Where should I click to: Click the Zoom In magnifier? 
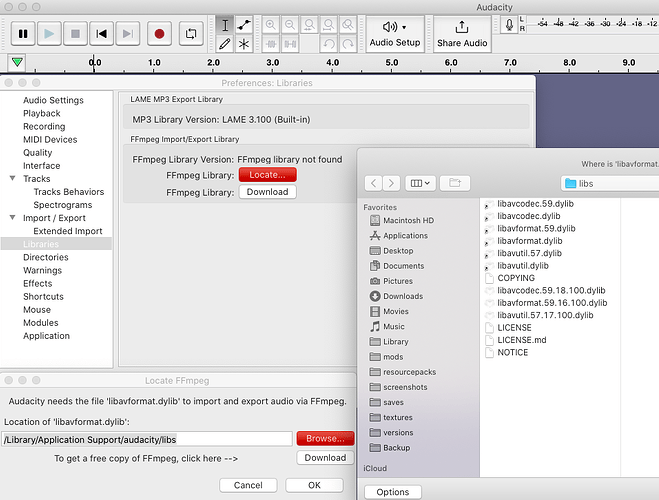tap(271, 25)
